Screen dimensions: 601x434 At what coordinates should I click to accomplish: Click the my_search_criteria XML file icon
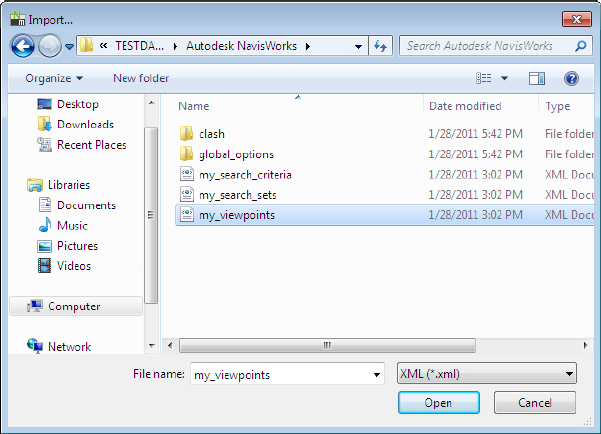click(187, 174)
